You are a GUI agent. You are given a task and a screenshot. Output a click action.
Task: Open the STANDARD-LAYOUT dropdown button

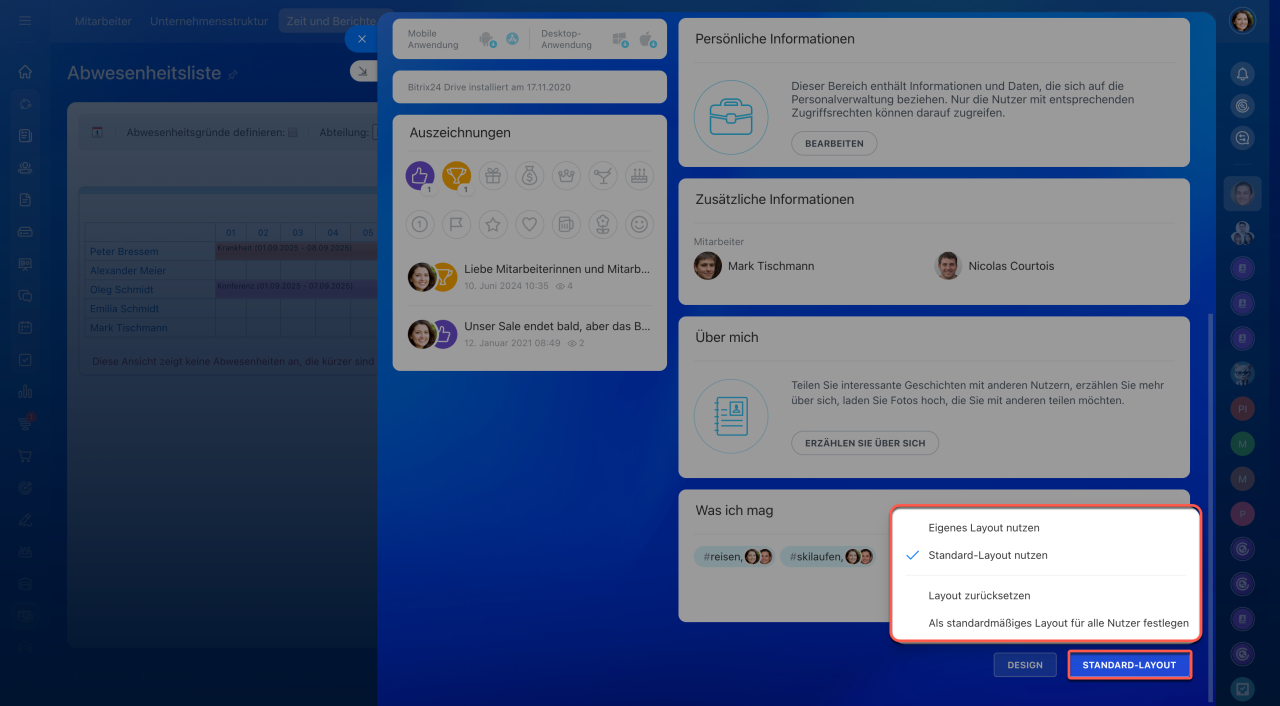[x=1129, y=665]
